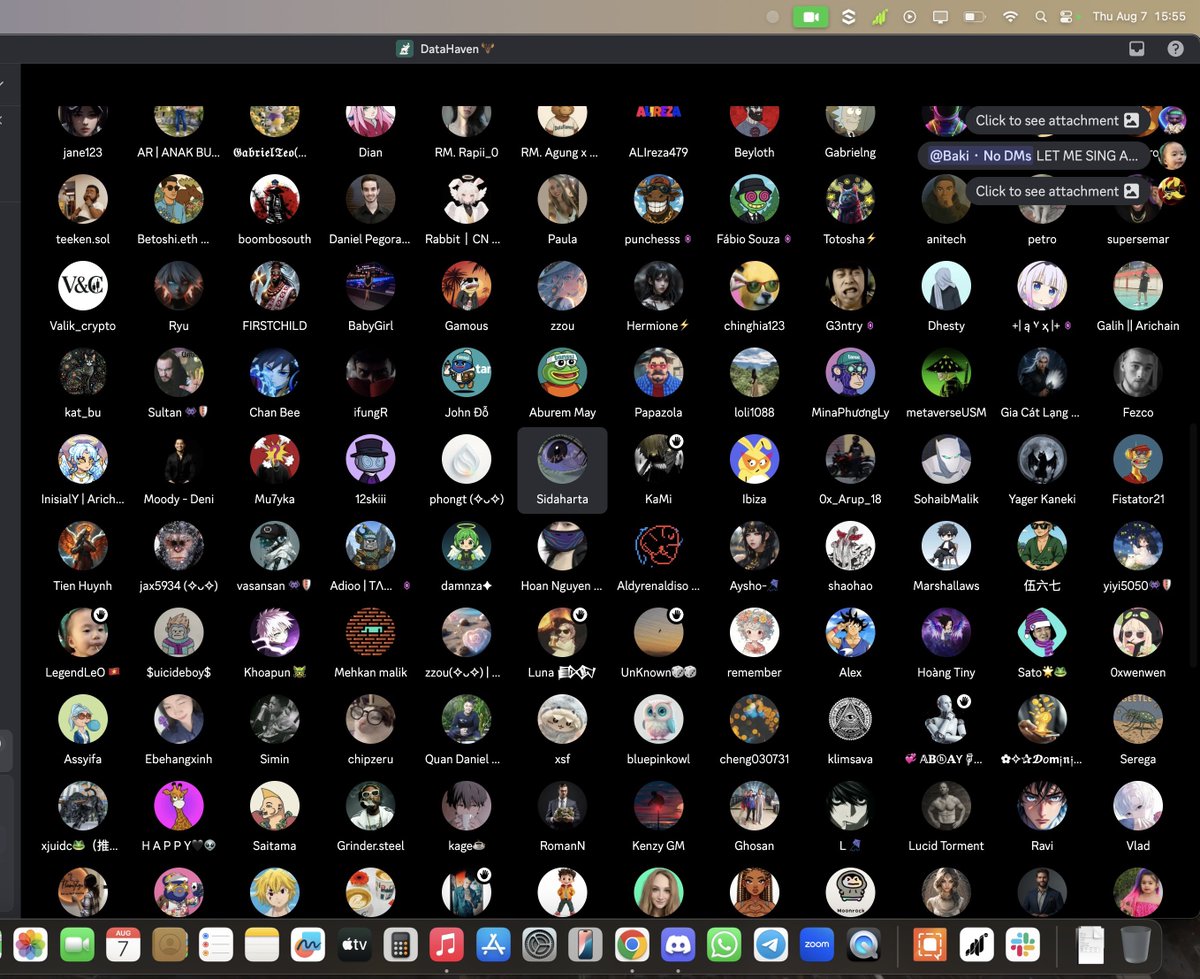
Task: Open Apple Music from the Dock
Action: (x=446, y=943)
